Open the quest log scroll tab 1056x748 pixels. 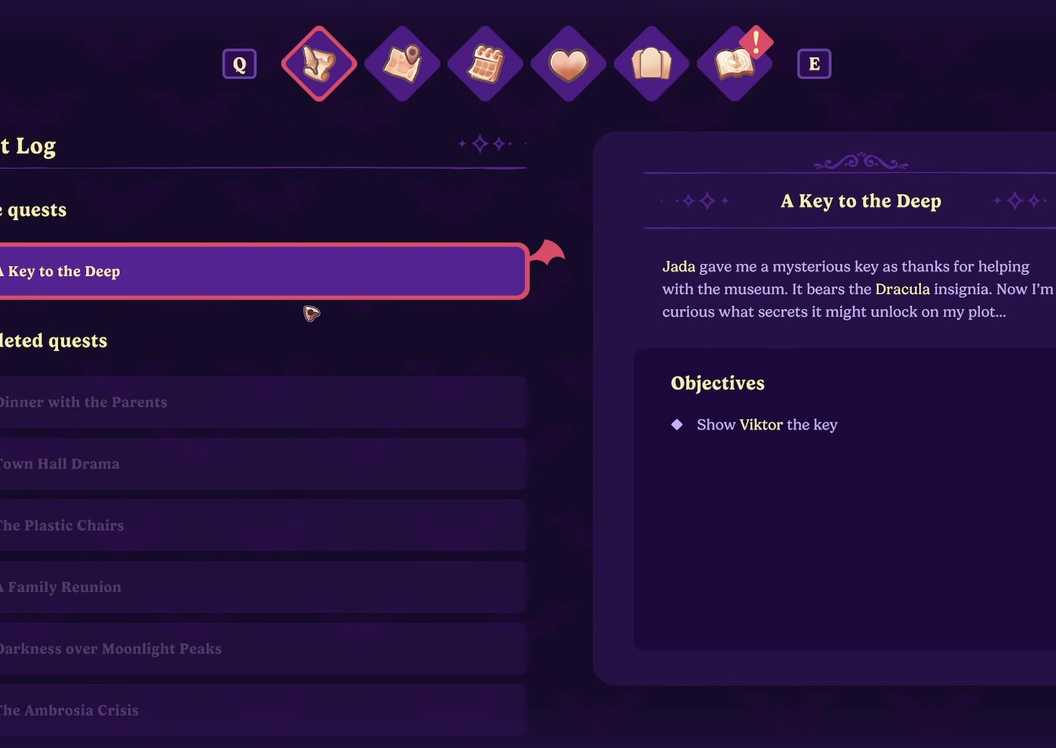[319, 64]
